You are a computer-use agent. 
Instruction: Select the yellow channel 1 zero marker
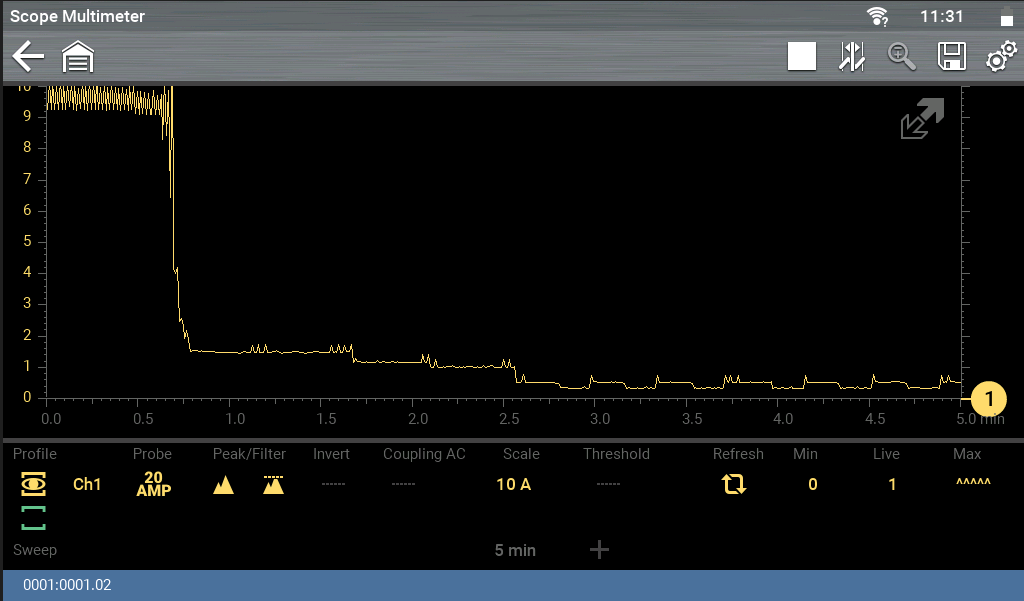[x=989, y=398]
